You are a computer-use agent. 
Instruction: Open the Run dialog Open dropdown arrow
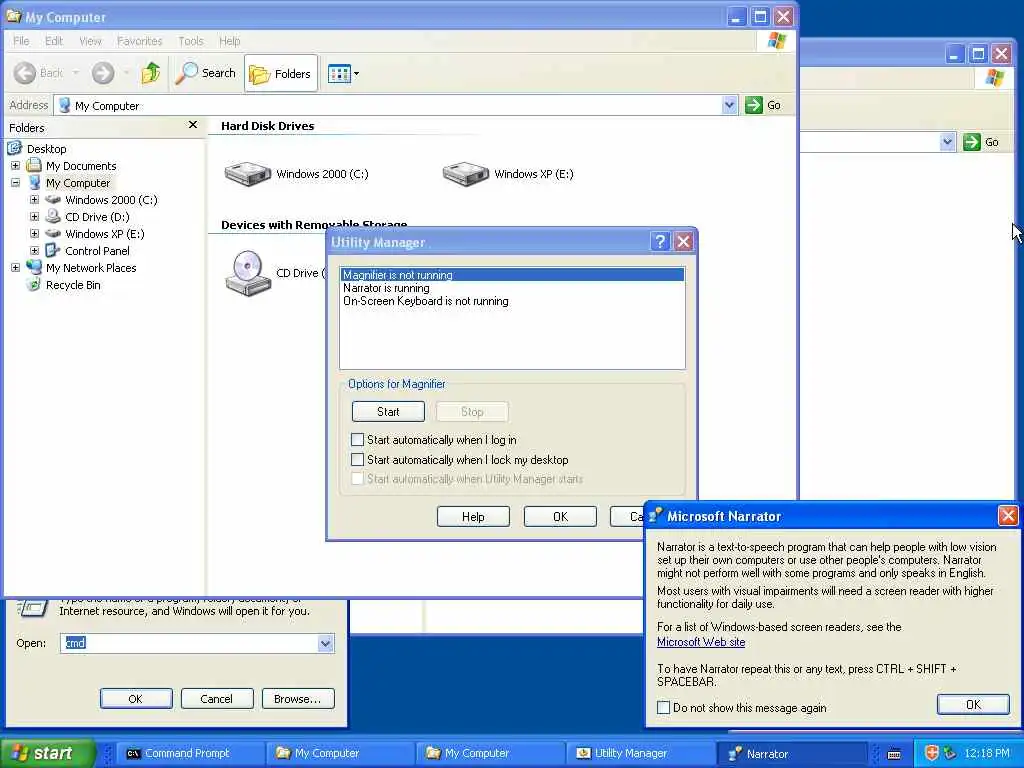pyautogui.click(x=326, y=643)
